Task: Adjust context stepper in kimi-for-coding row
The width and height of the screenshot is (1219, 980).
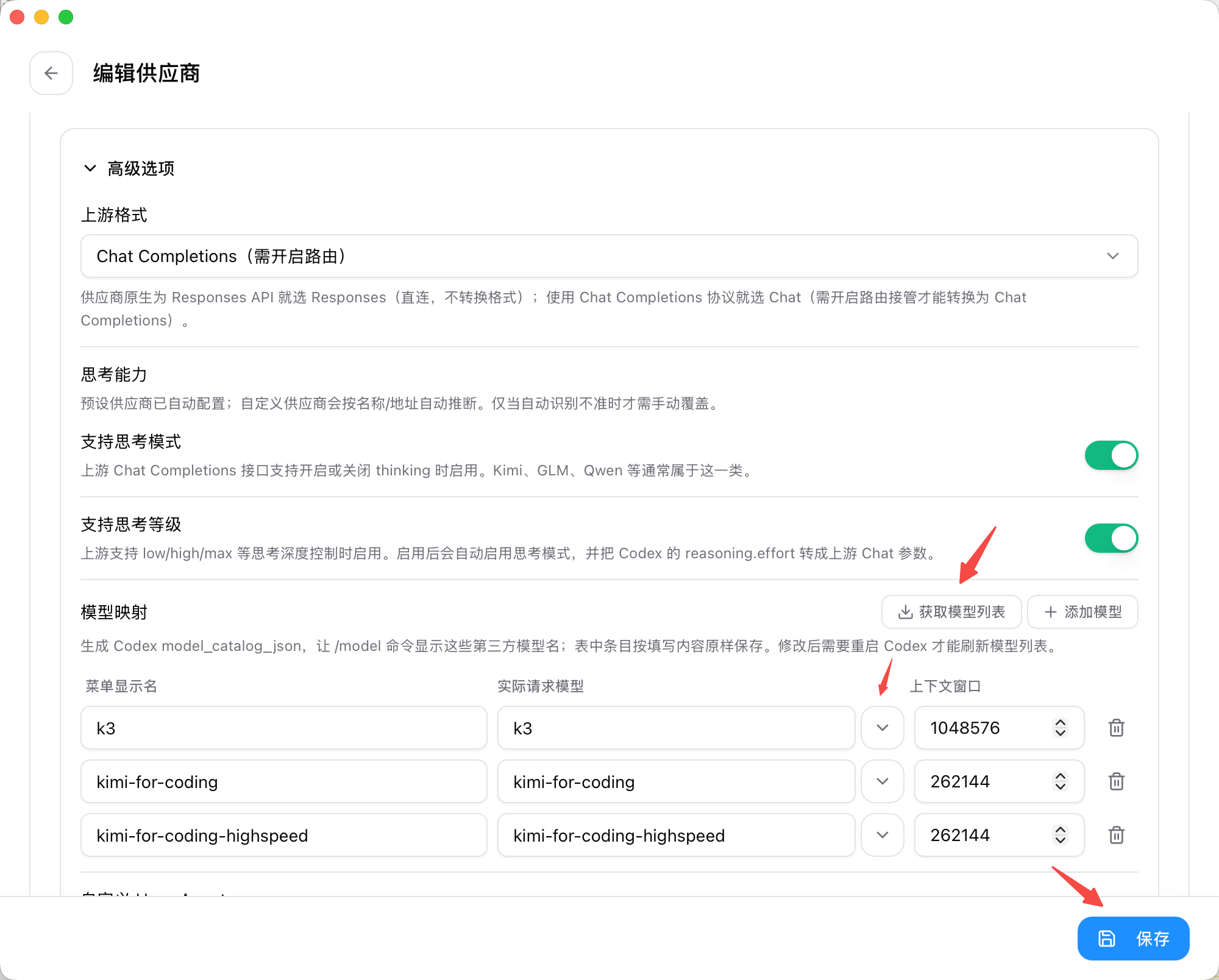Action: tap(1061, 781)
